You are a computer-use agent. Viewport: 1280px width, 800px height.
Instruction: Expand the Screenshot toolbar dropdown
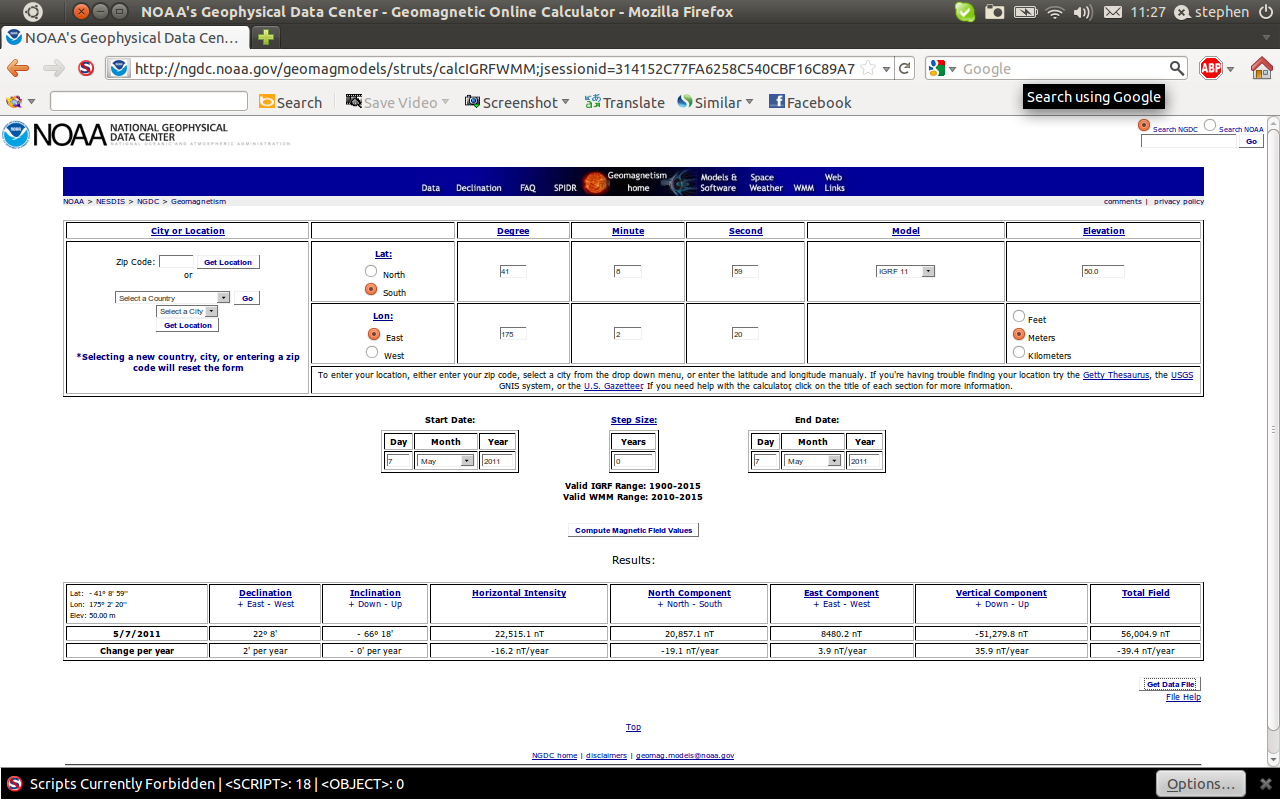pos(565,102)
